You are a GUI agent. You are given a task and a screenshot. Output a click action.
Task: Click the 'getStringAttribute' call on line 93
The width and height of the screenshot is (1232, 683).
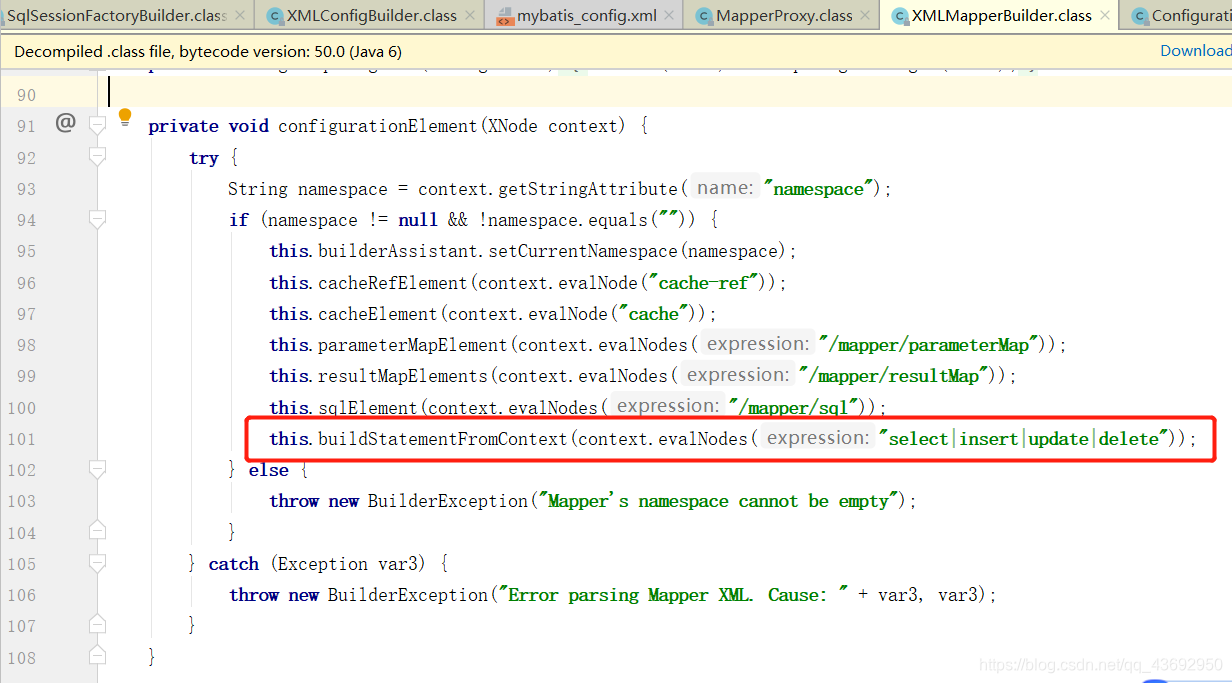point(588,189)
